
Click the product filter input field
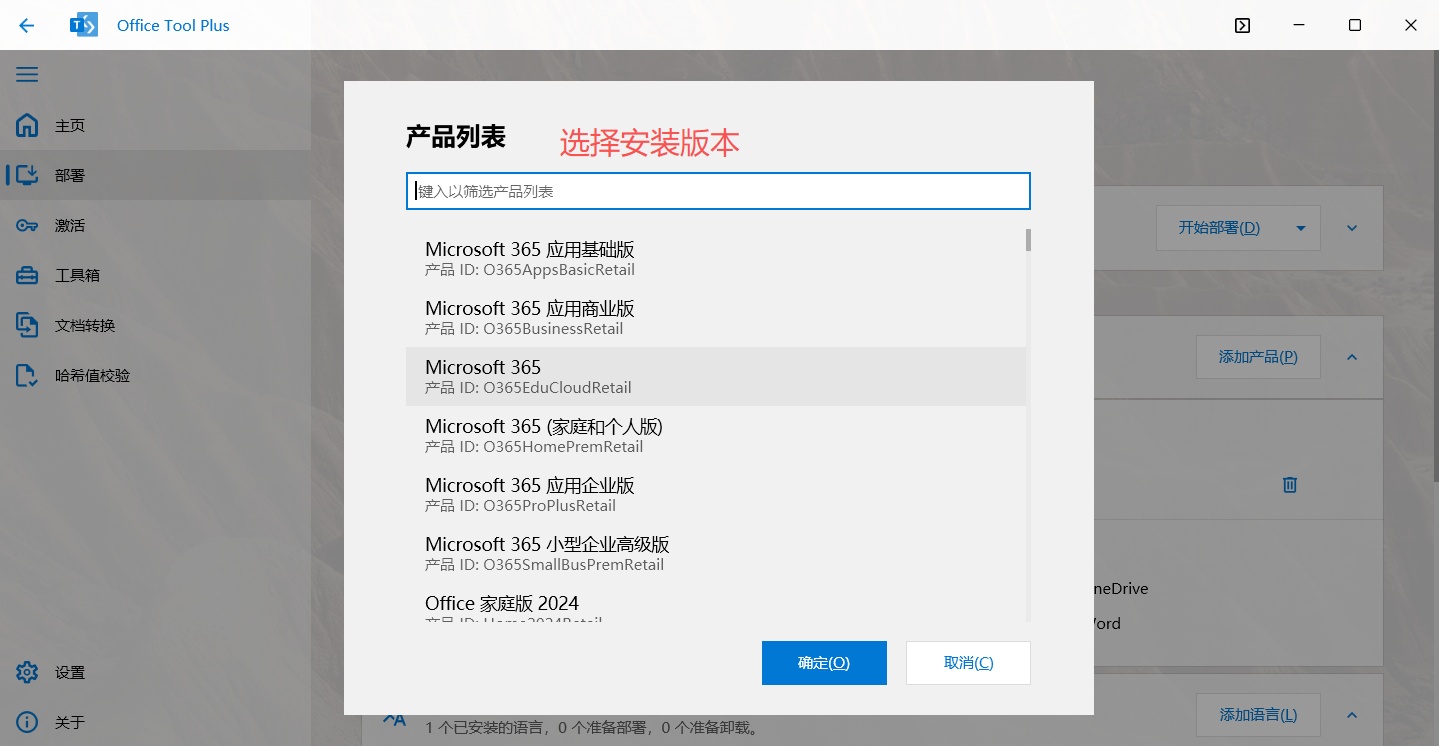[x=718, y=191]
